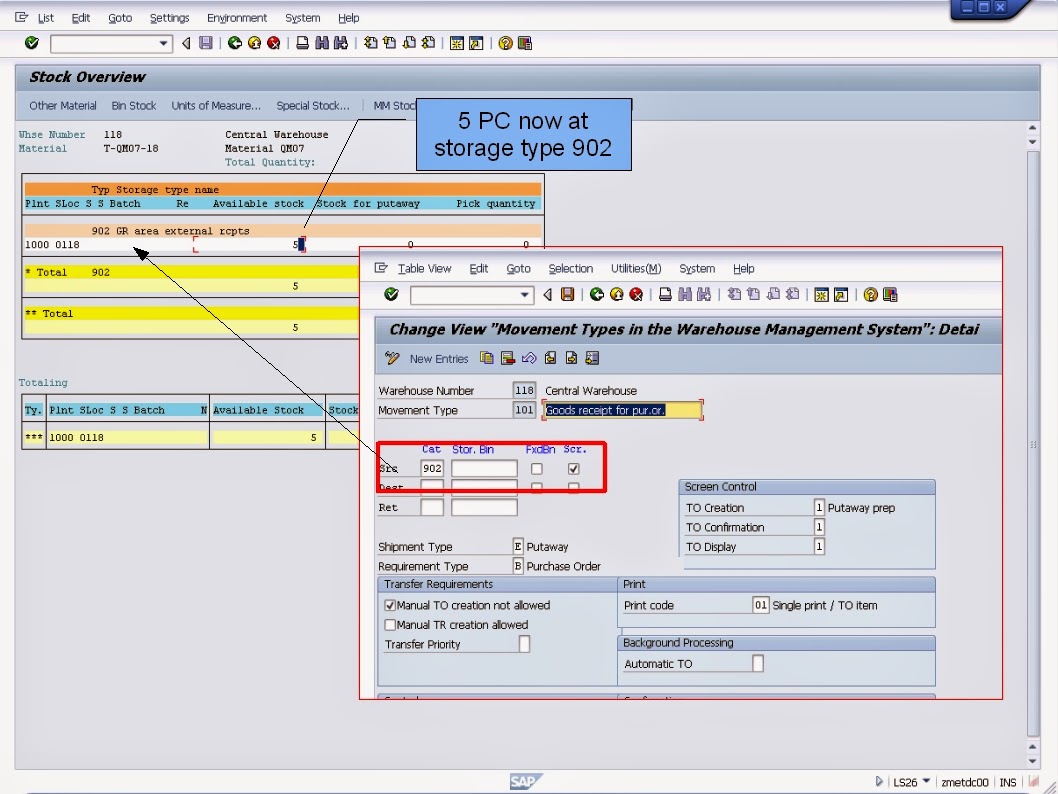Click the Find binoculars icon in Stock Overview toolbar
The image size is (1058, 794).
point(322,43)
